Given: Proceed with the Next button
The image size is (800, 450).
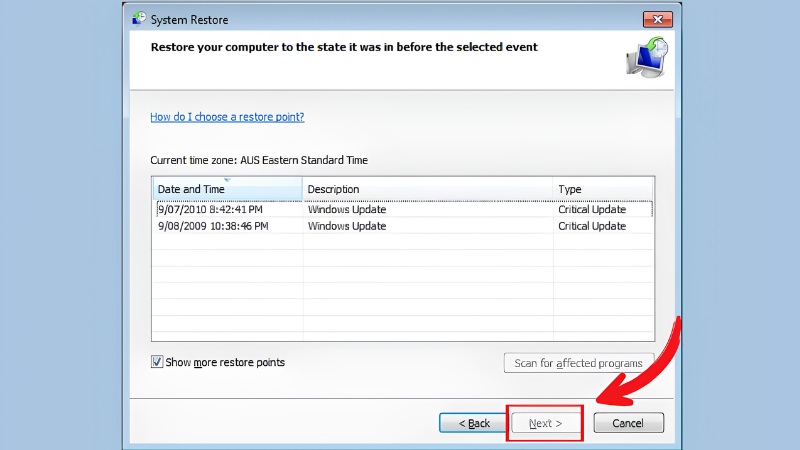Looking at the screenshot, I should tap(545, 423).
